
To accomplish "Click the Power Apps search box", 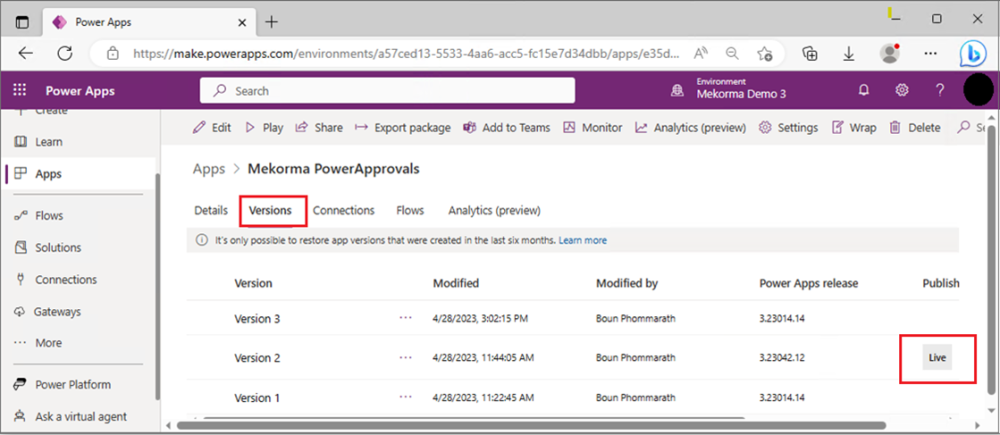I will [x=387, y=91].
